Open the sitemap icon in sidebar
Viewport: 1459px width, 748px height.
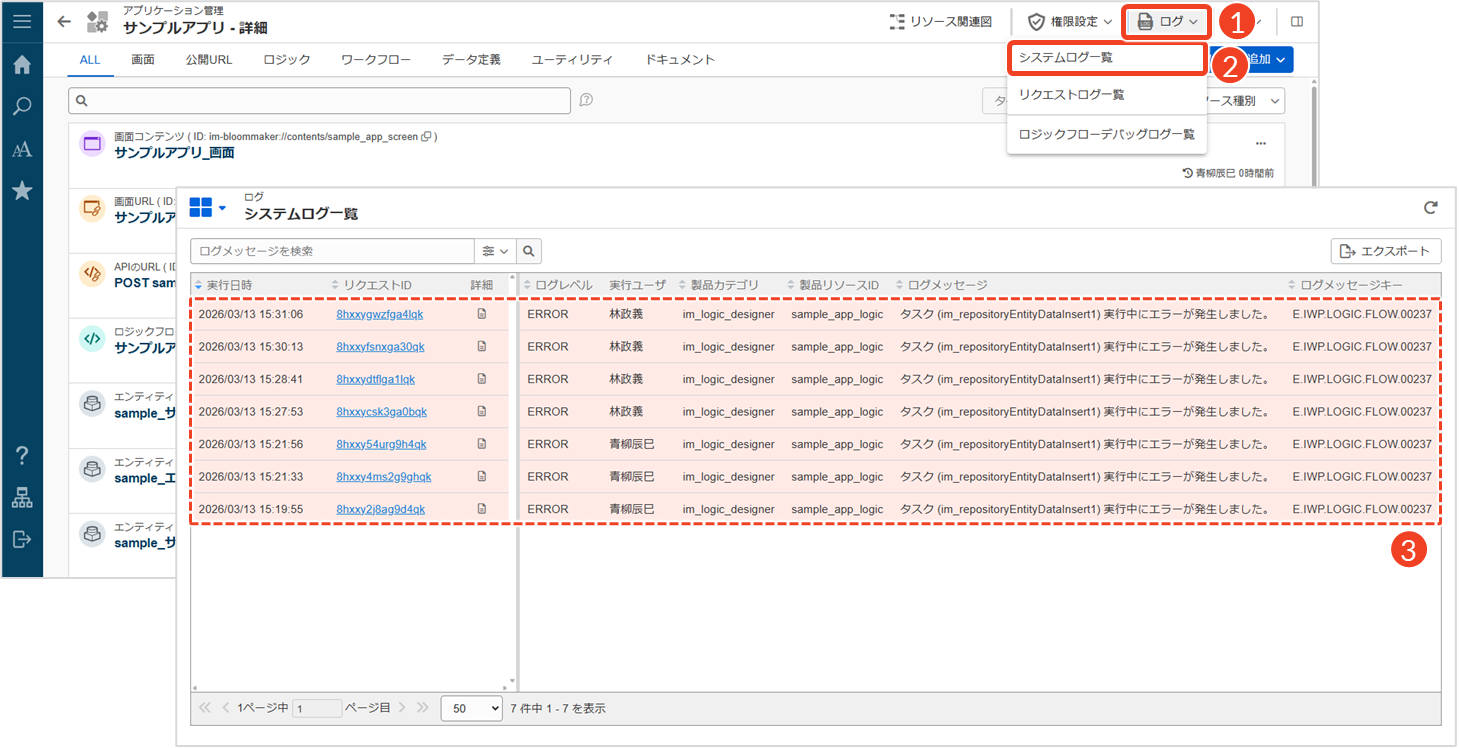(21, 498)
